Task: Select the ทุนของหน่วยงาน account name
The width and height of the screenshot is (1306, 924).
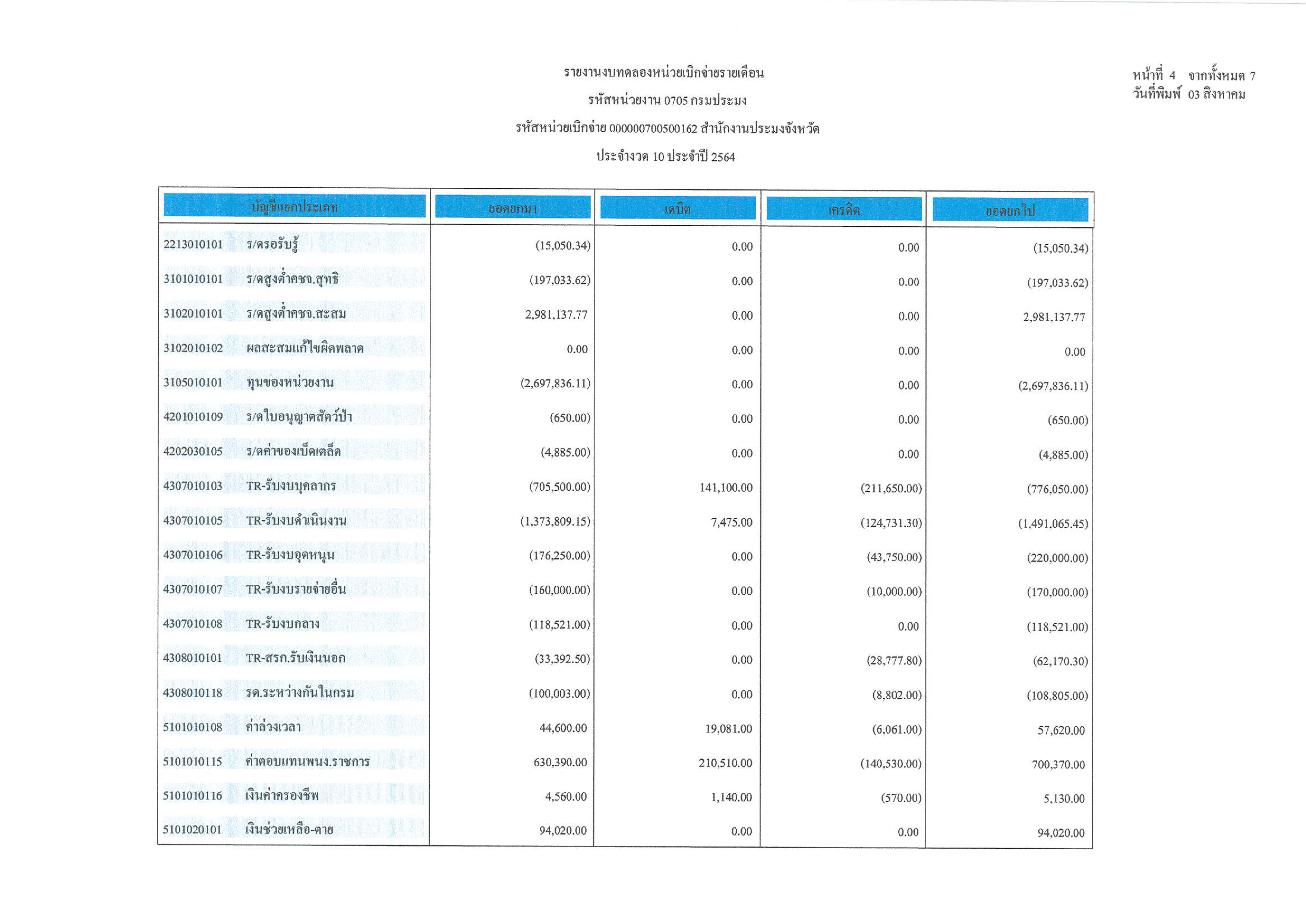Action: pyautogui.click(x=290, y=382)
